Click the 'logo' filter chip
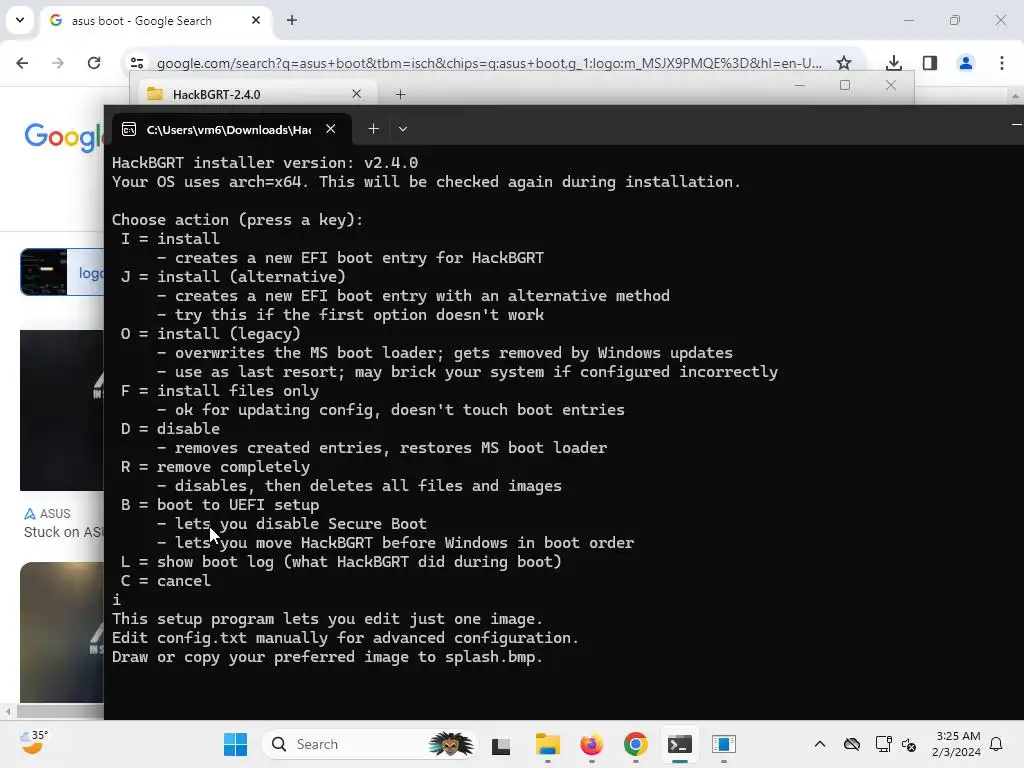Image resolution: width=1024 pixels, height=768 pixels. [62, 272]
